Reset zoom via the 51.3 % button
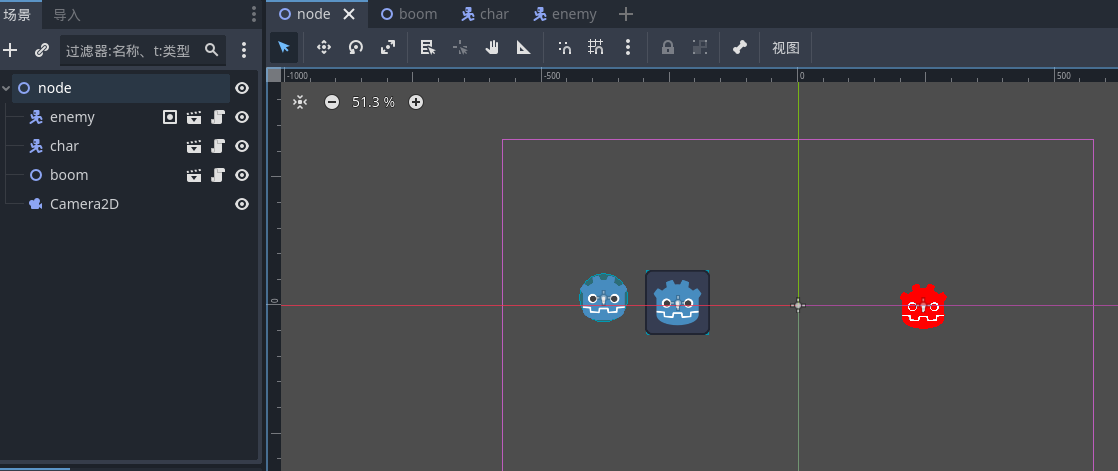 (x=373, y=102)
